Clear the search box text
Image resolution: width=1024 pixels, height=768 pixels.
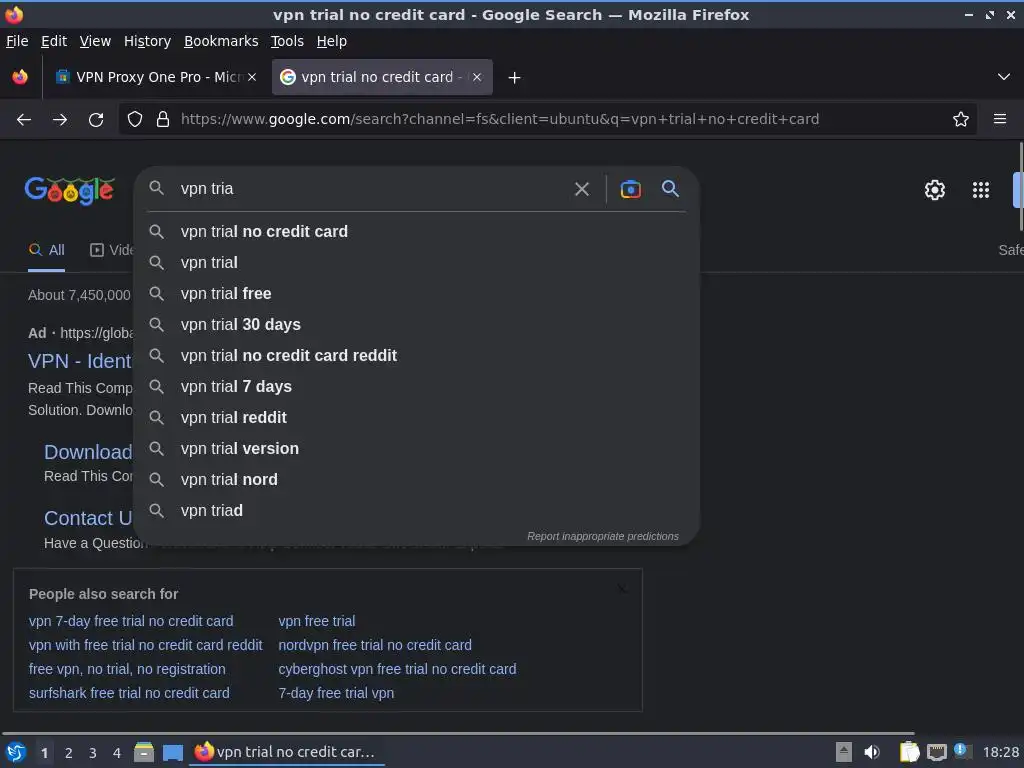pyautogui.click(x=582, y=189)
